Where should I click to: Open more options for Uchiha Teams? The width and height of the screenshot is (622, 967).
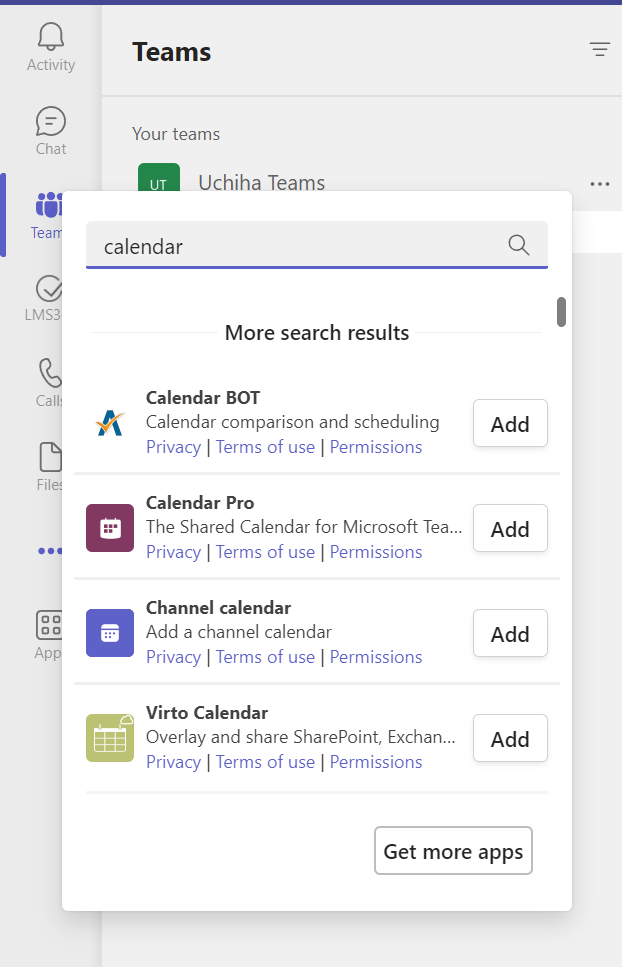599,184
